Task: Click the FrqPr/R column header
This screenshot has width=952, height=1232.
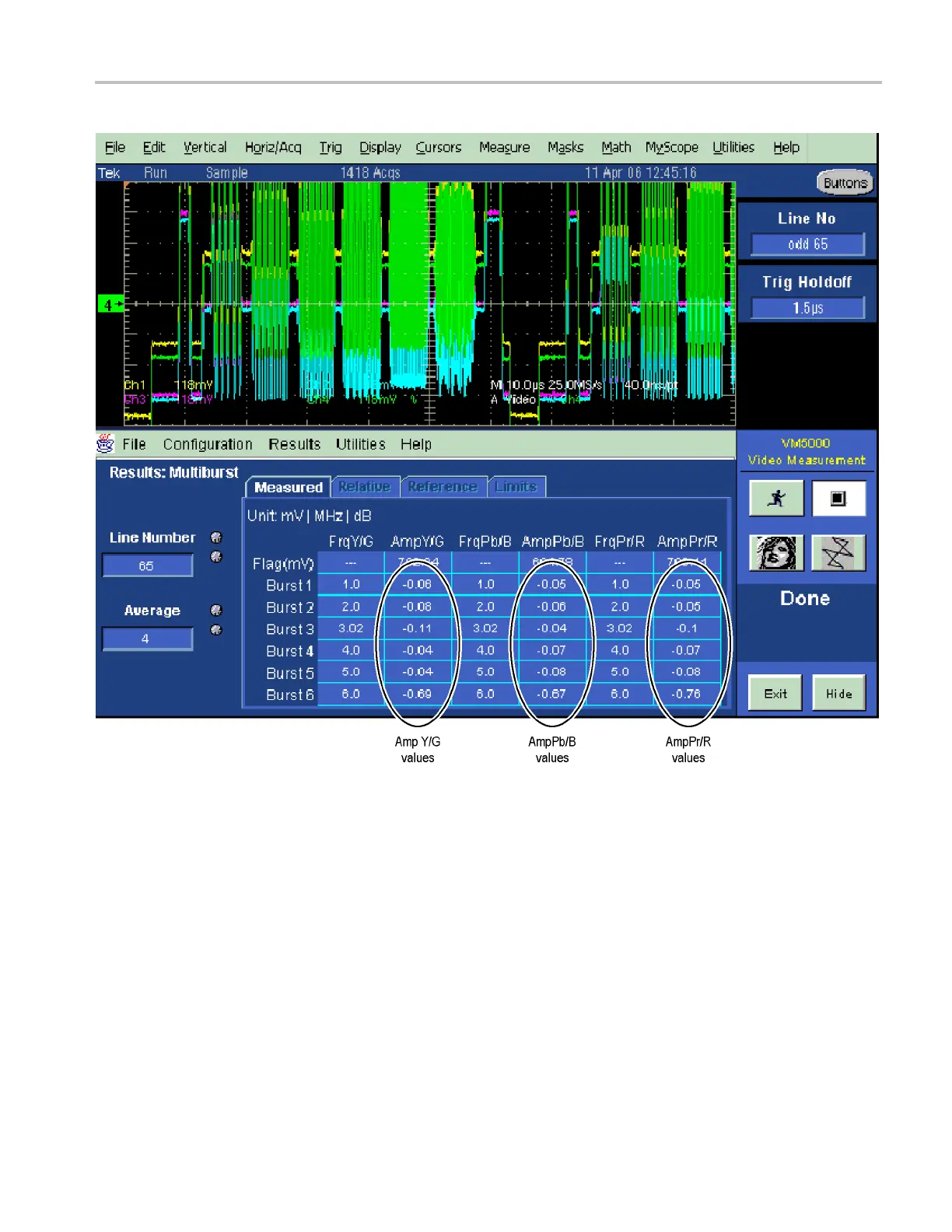Action: pyautogui.click(x=619, y=541)
